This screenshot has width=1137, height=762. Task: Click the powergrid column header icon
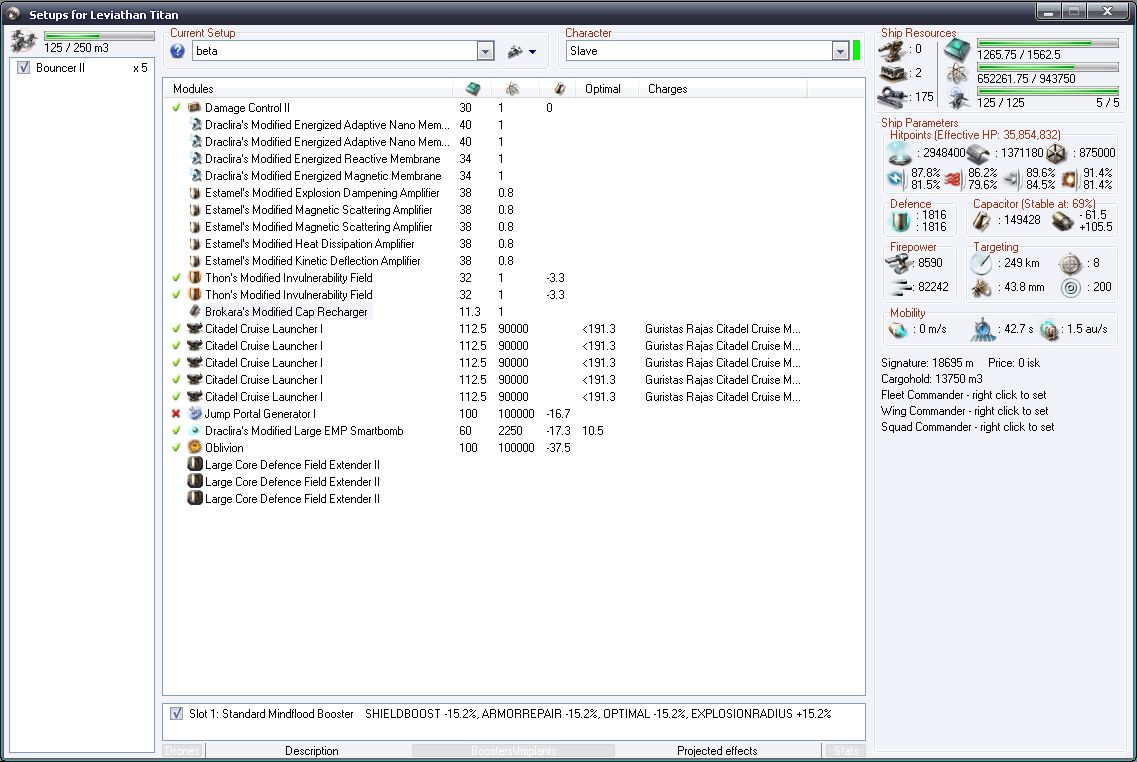(x=512, y=88)
